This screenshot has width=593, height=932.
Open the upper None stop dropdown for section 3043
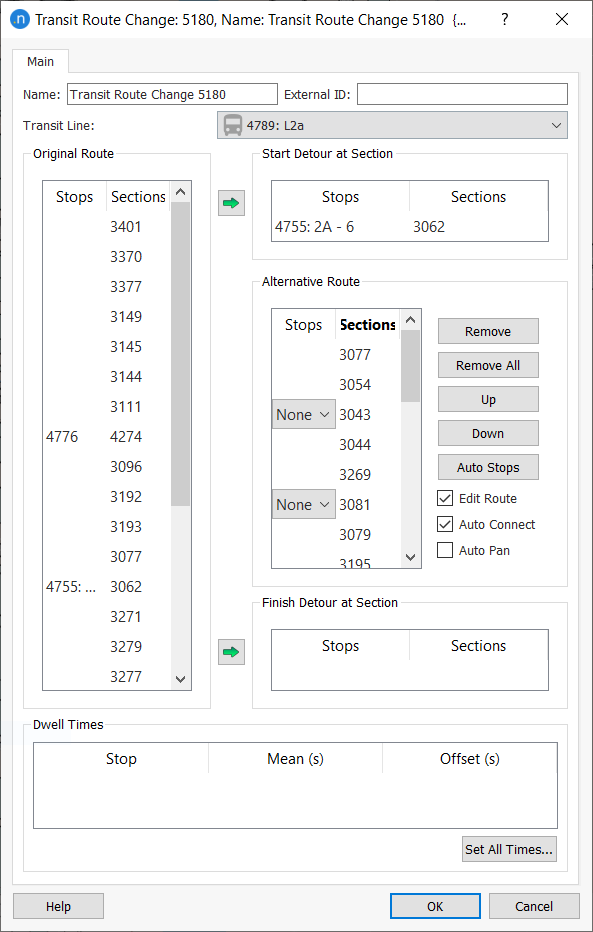[303, 414]
